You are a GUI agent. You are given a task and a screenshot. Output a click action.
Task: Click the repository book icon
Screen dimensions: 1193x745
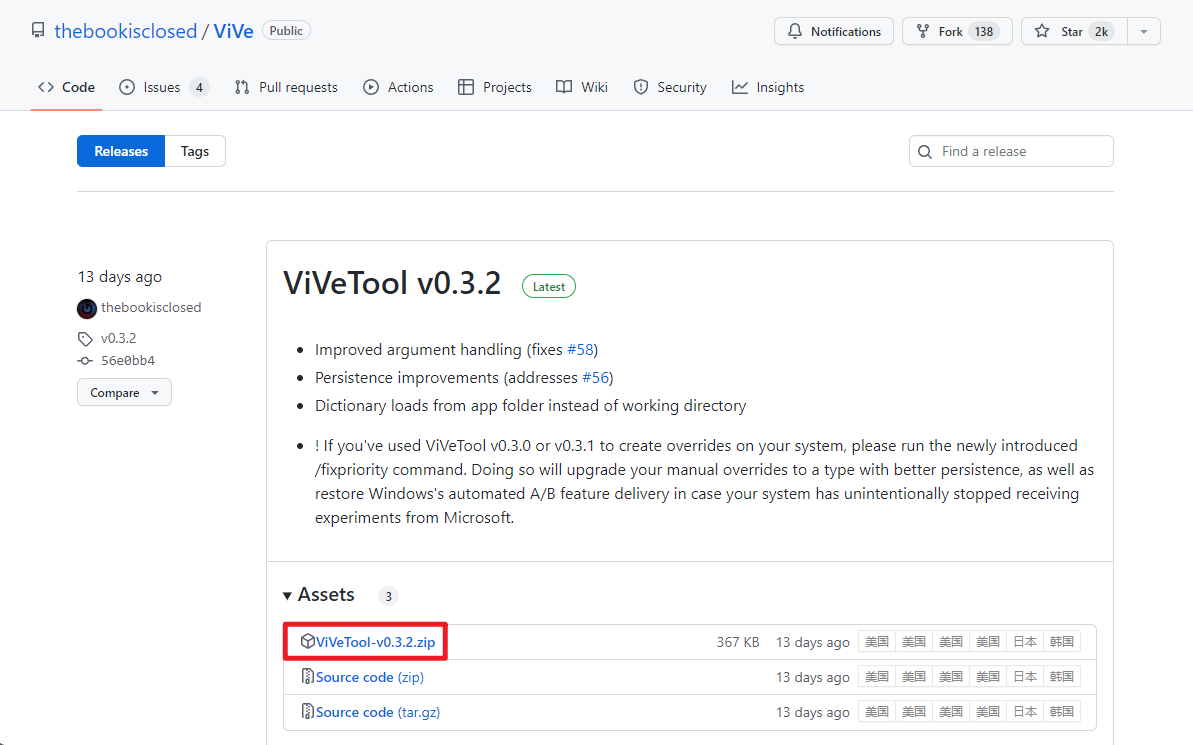click(37, 31)
